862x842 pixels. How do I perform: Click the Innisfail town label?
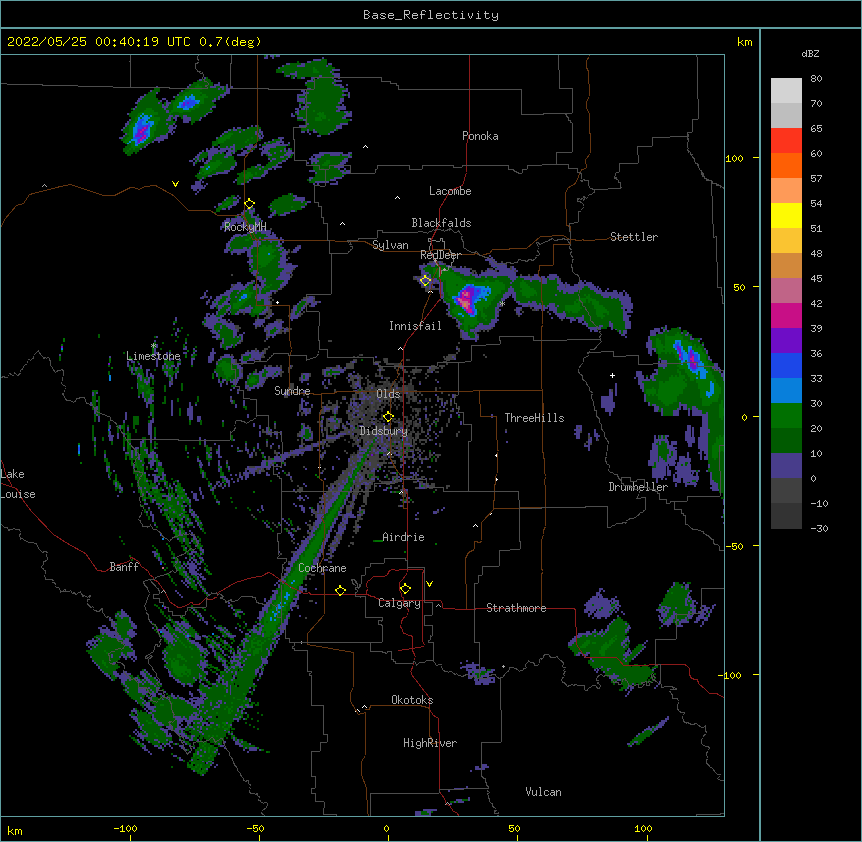pyautogui.click(x=415, y=326)
